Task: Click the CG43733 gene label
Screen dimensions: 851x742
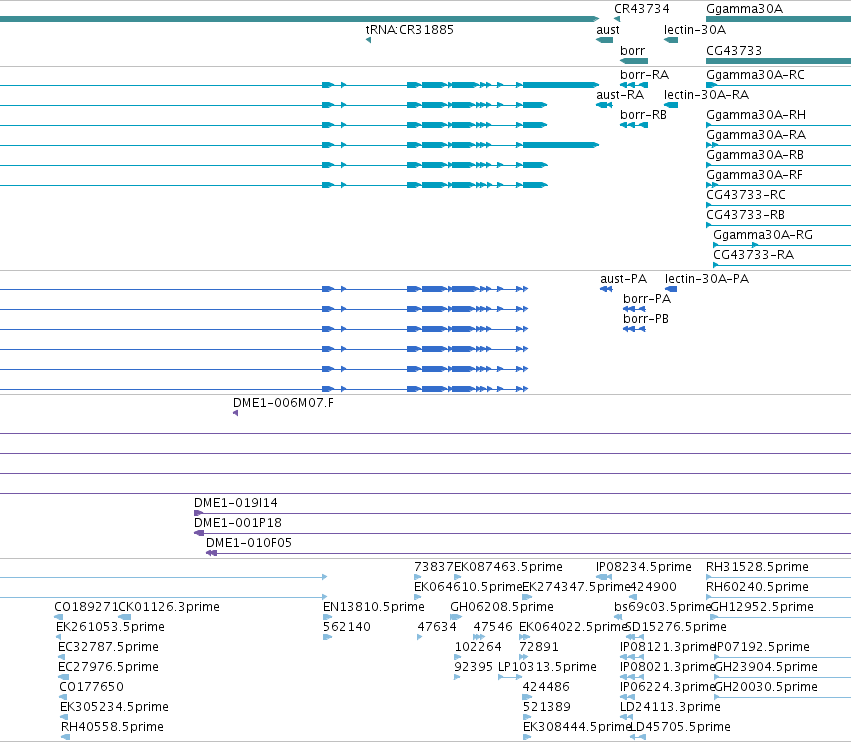Action: tap(734, 50)
